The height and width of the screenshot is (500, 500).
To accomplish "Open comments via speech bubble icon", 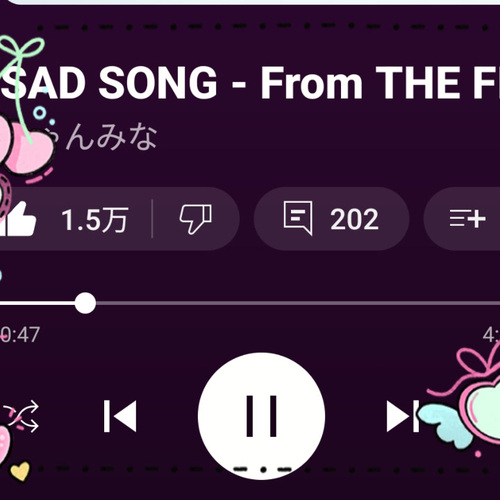I will [x=298, y=218].
